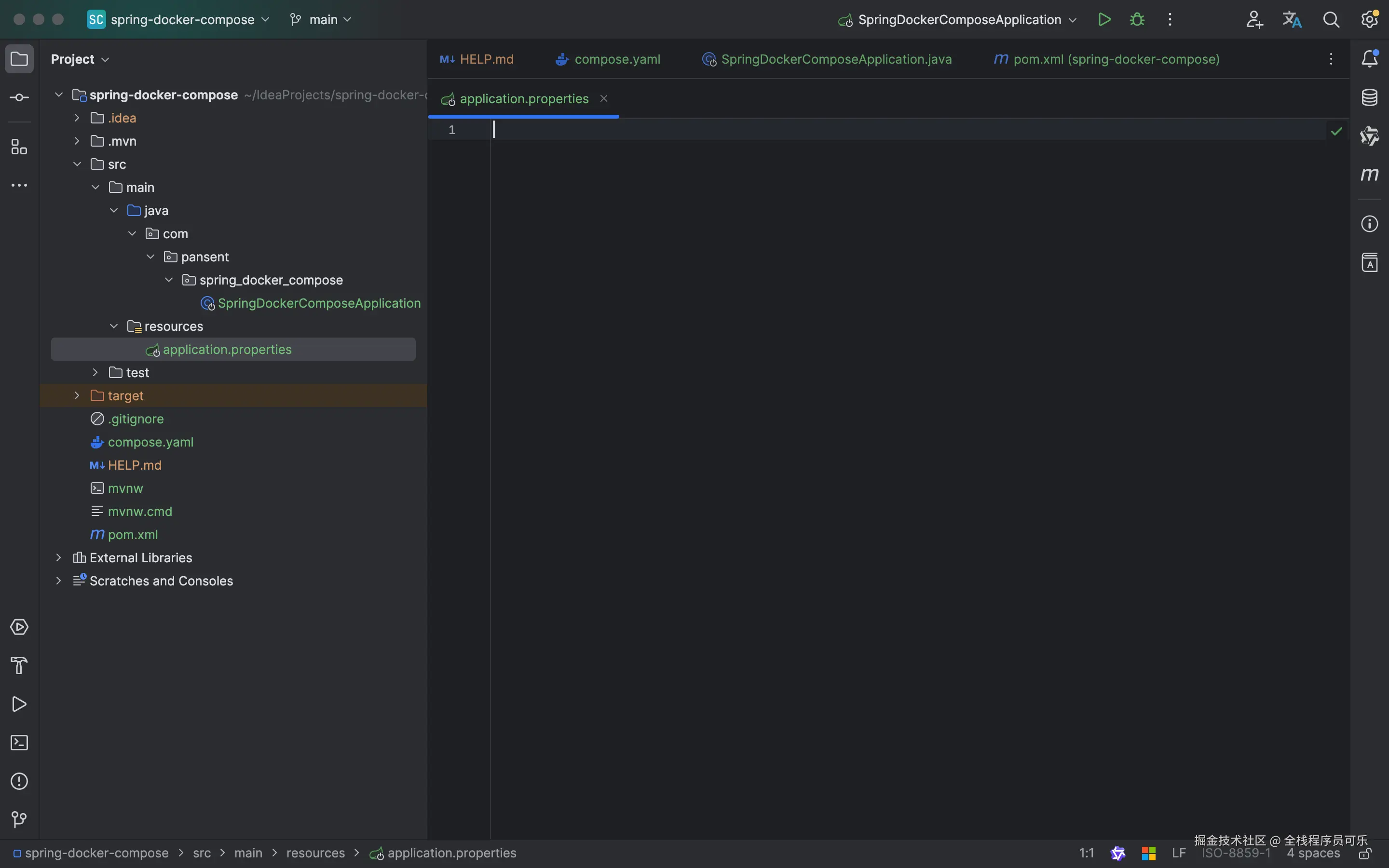Click the Debug bug icon

pyautogui.click(x=1136, y=19)
